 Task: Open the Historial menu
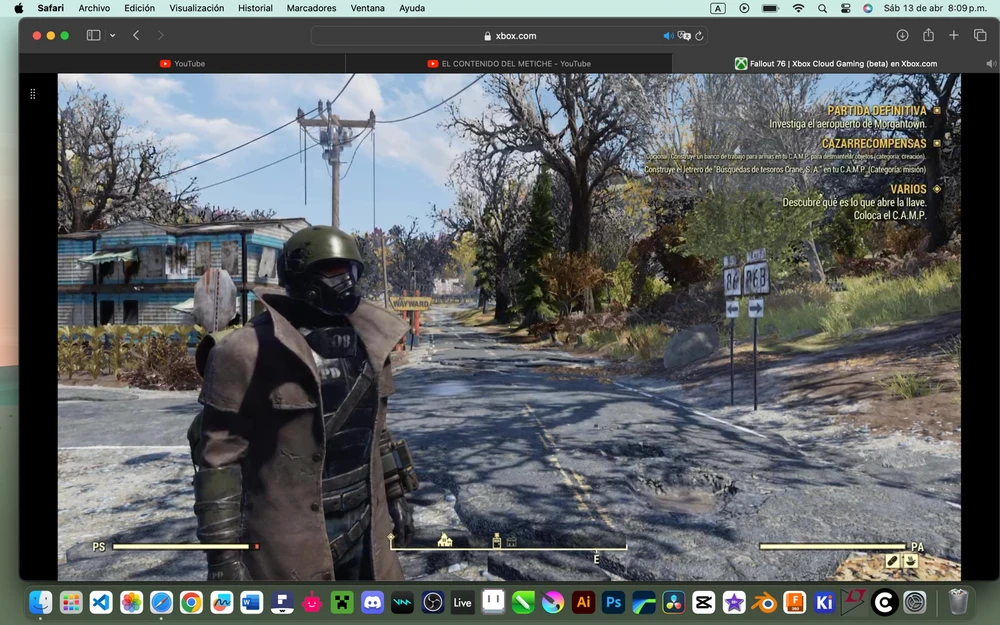coord(255,8)
